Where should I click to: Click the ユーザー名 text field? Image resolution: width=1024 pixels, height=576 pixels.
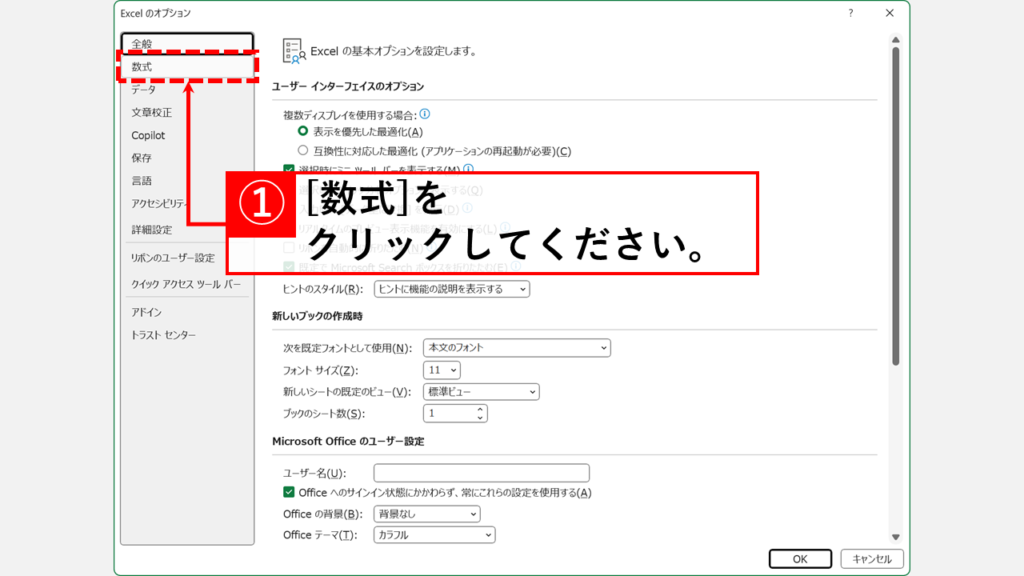point(481,472)
